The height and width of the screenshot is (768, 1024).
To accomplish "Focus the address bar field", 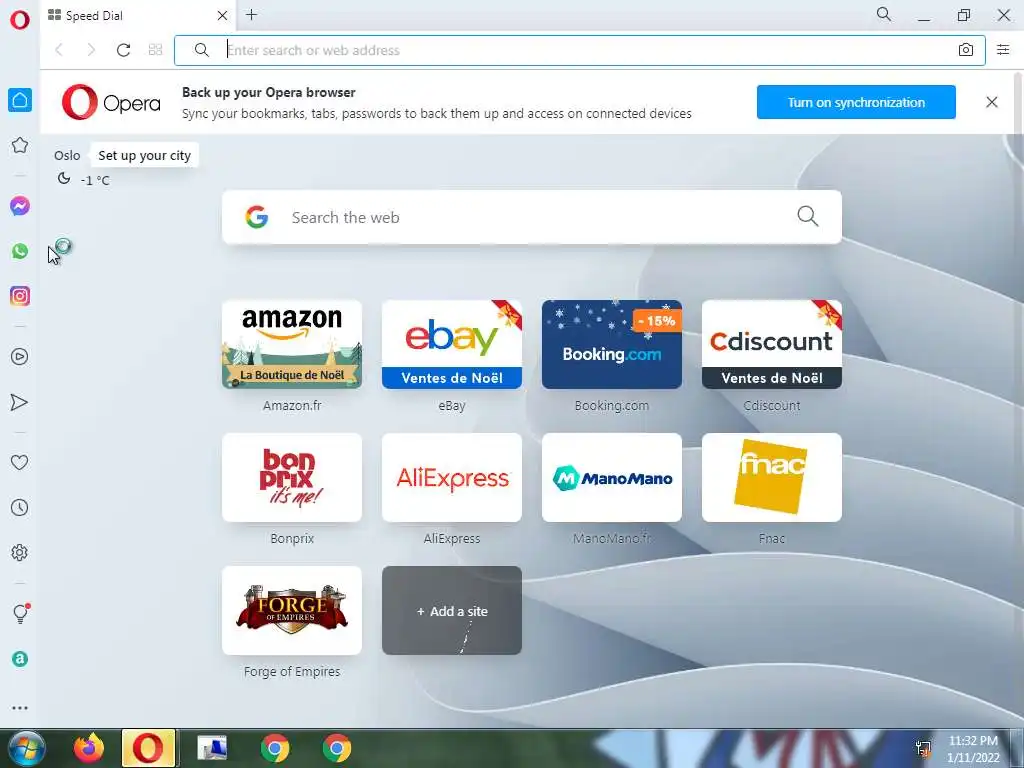I will (x=579, y=50).
